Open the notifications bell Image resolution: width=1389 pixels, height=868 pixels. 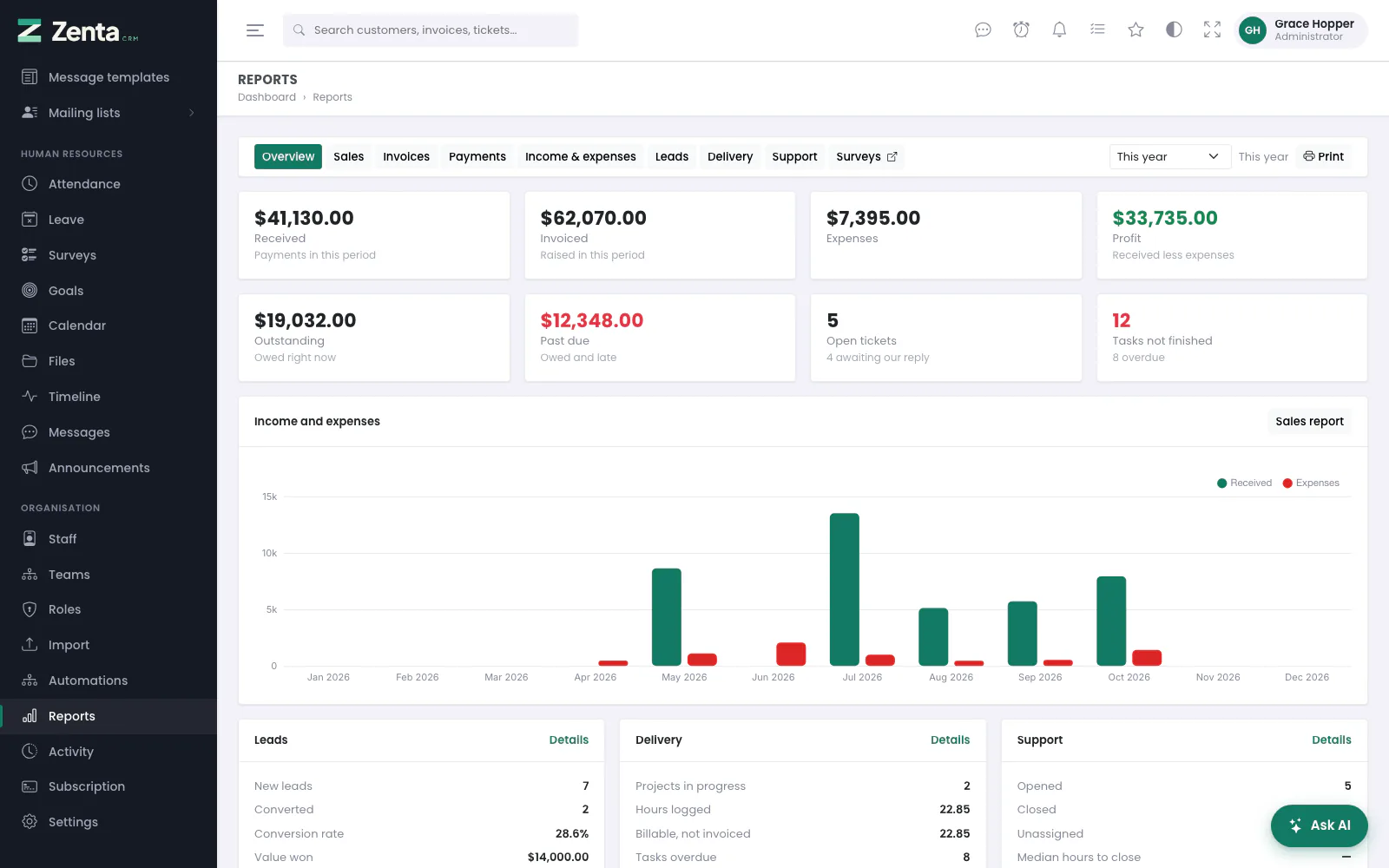1059,30
